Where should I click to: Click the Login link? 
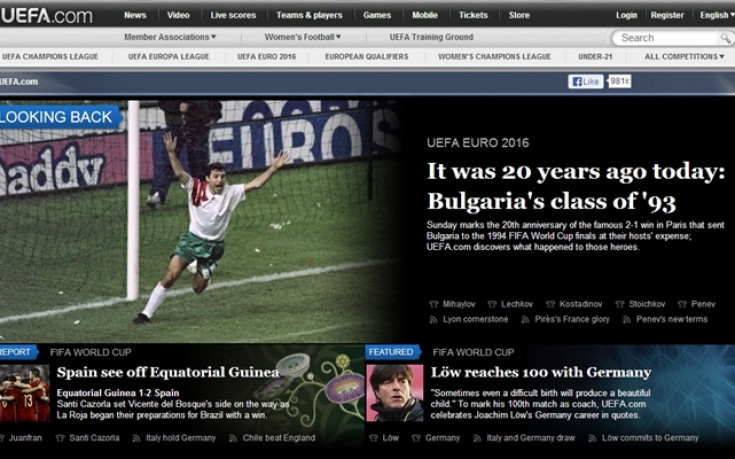(626, 15)
